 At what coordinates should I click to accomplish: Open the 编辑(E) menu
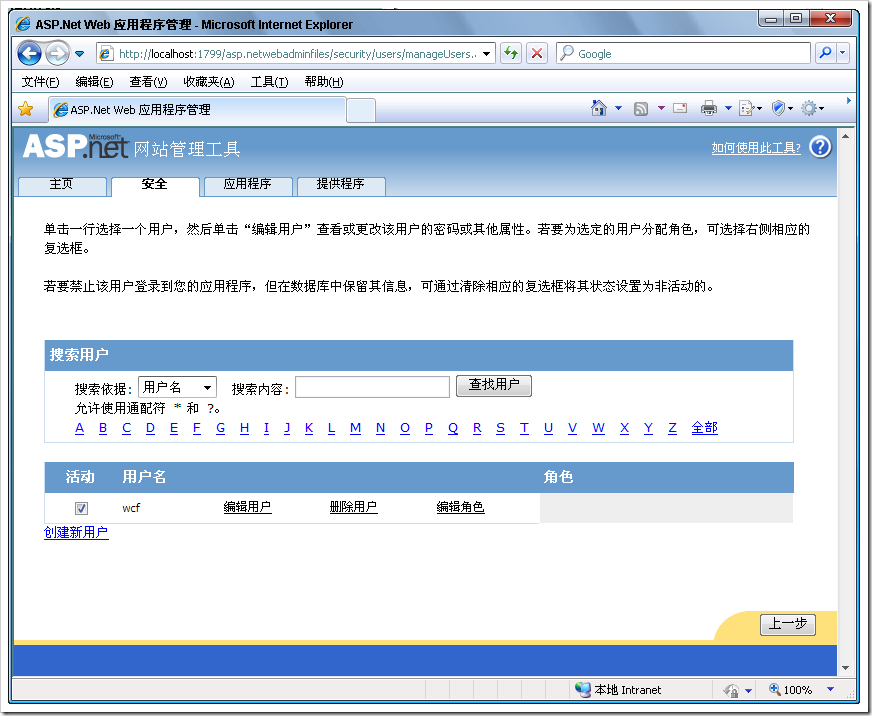point(94,82)
